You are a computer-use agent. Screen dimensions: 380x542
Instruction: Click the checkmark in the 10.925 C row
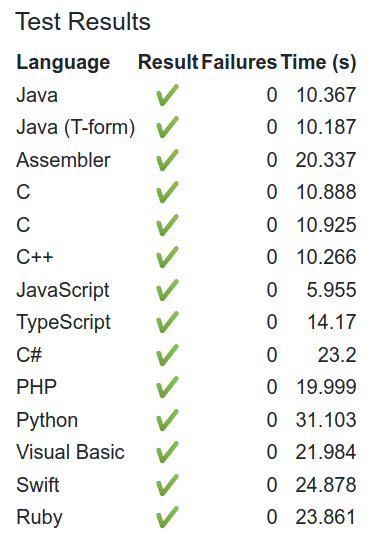coord(167,225)
